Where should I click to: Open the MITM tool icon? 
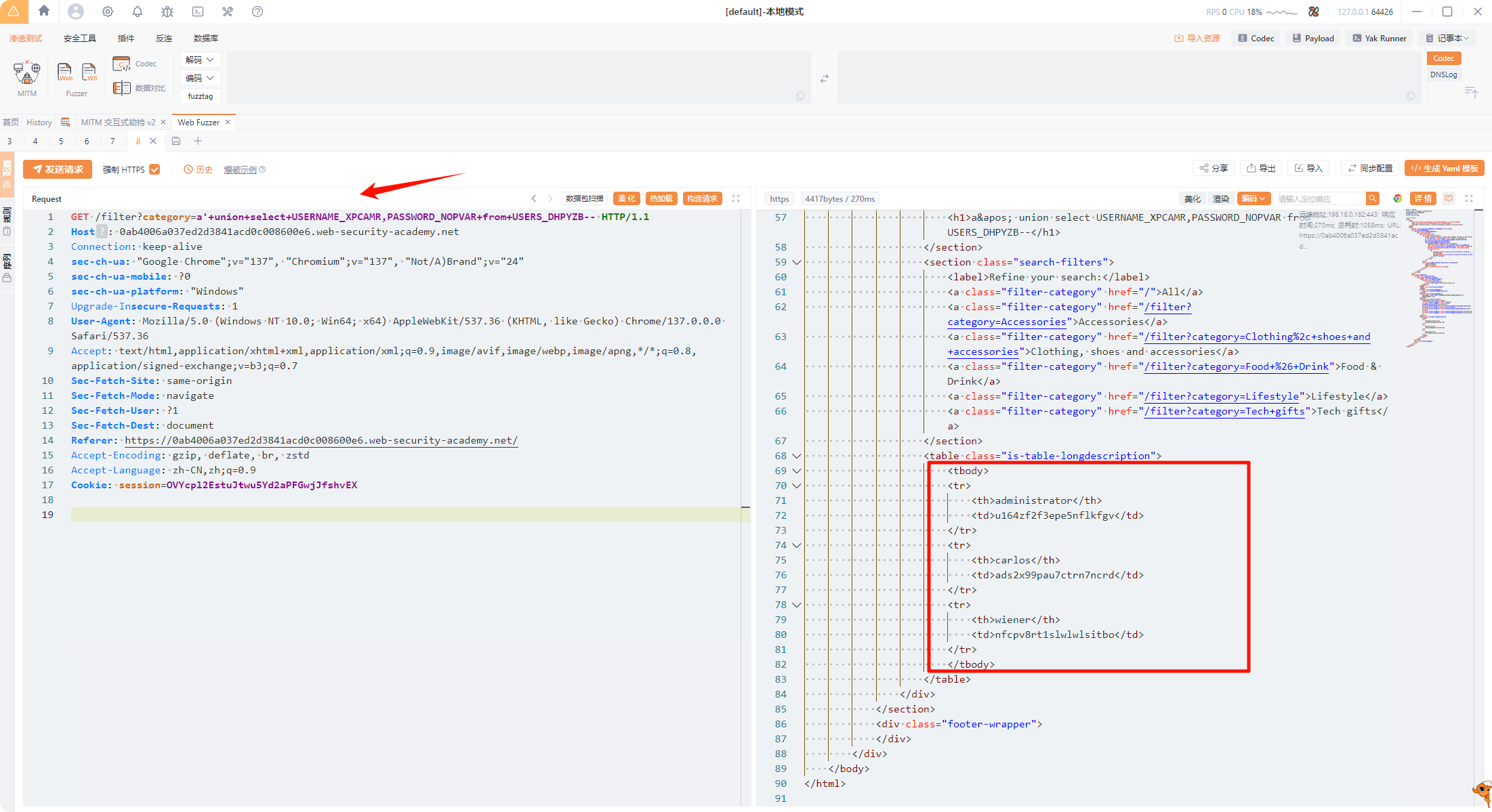[x=26, y=72]
